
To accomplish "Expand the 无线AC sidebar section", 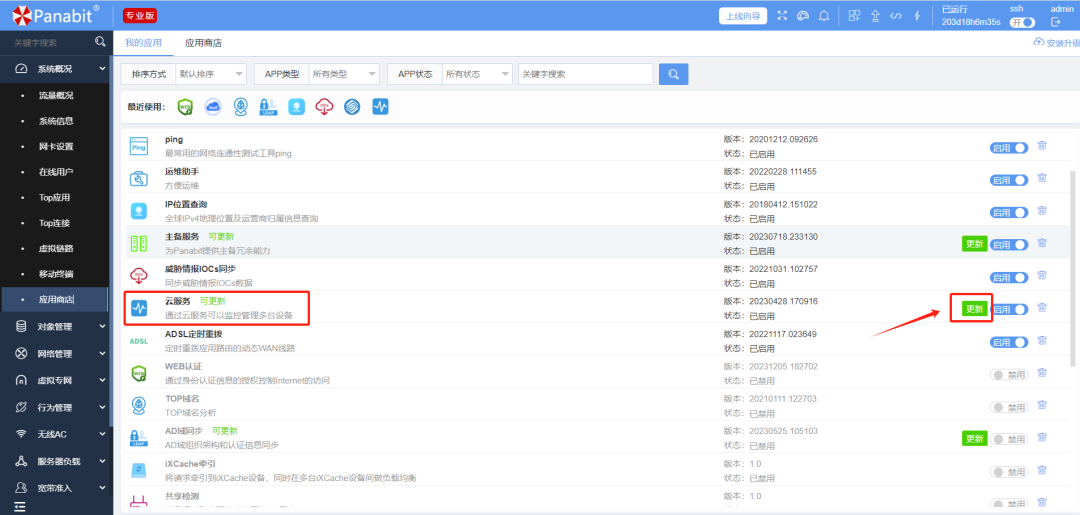I will pos(55,434).
